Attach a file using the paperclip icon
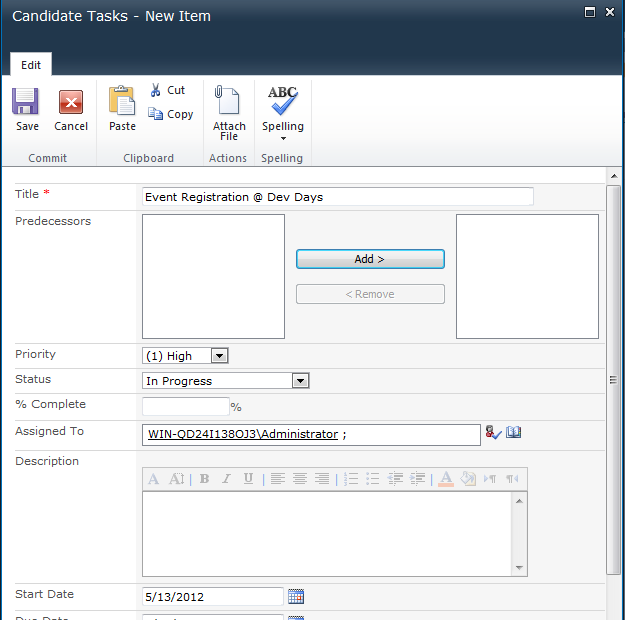 [227, 100]
